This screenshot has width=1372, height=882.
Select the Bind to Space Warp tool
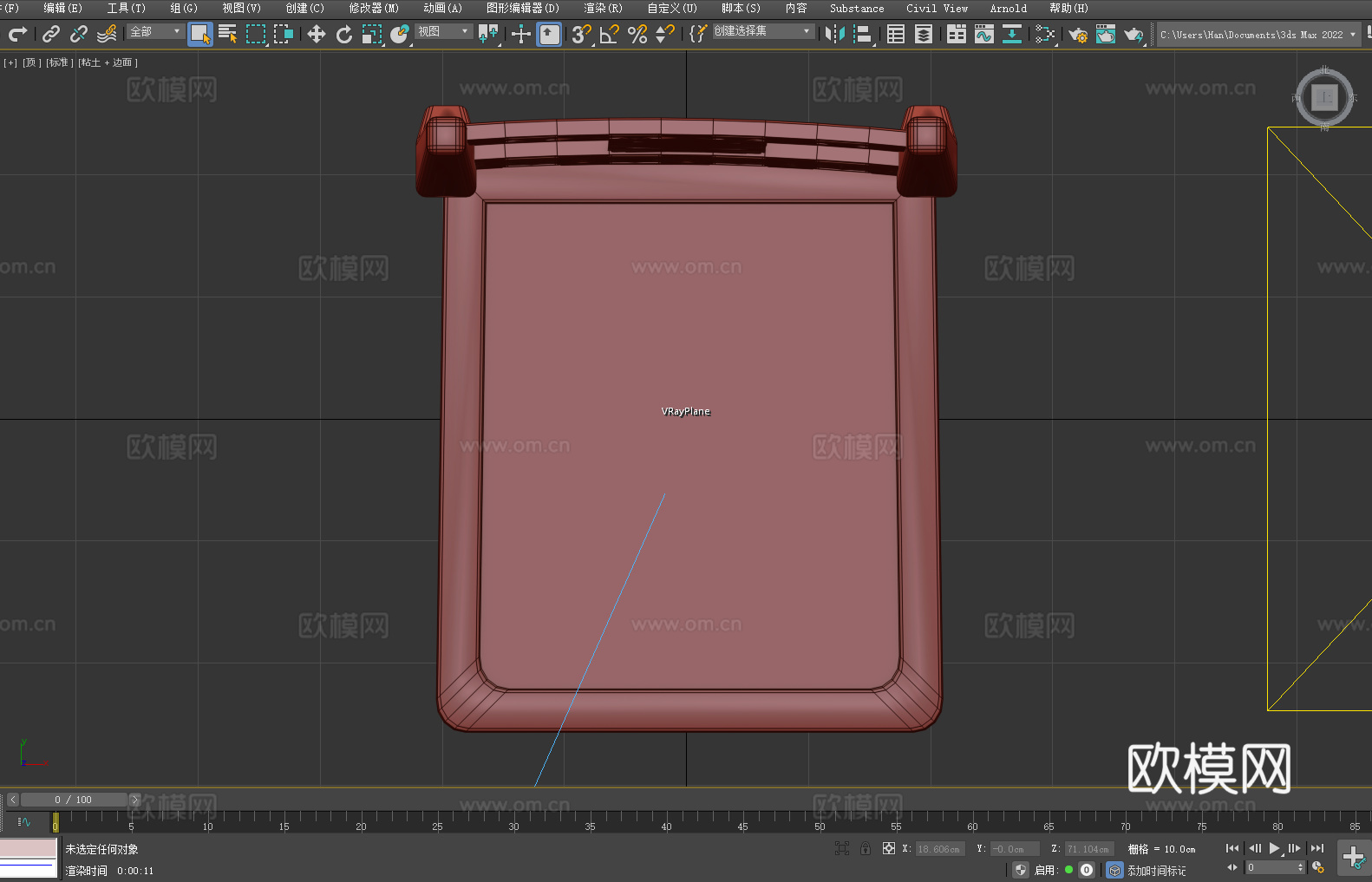click(x=107, y=34)
